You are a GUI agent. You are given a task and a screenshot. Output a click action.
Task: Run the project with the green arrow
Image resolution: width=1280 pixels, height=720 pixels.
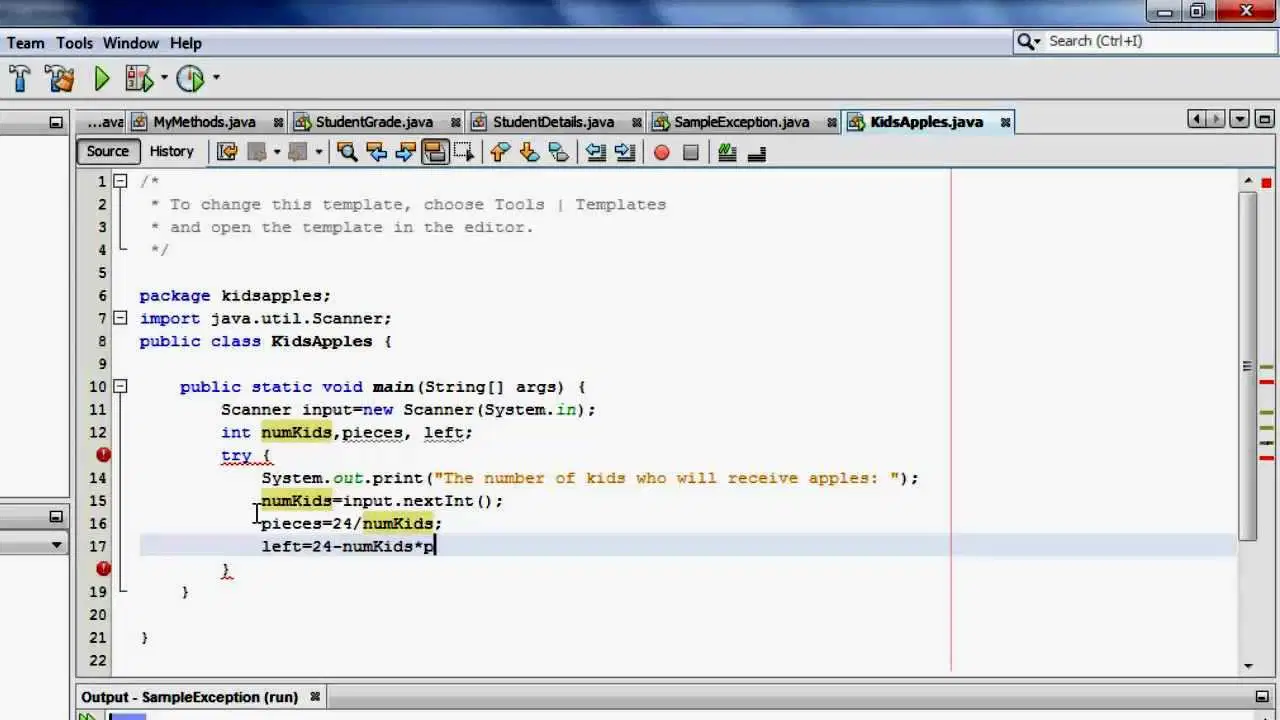pos(102,78)
